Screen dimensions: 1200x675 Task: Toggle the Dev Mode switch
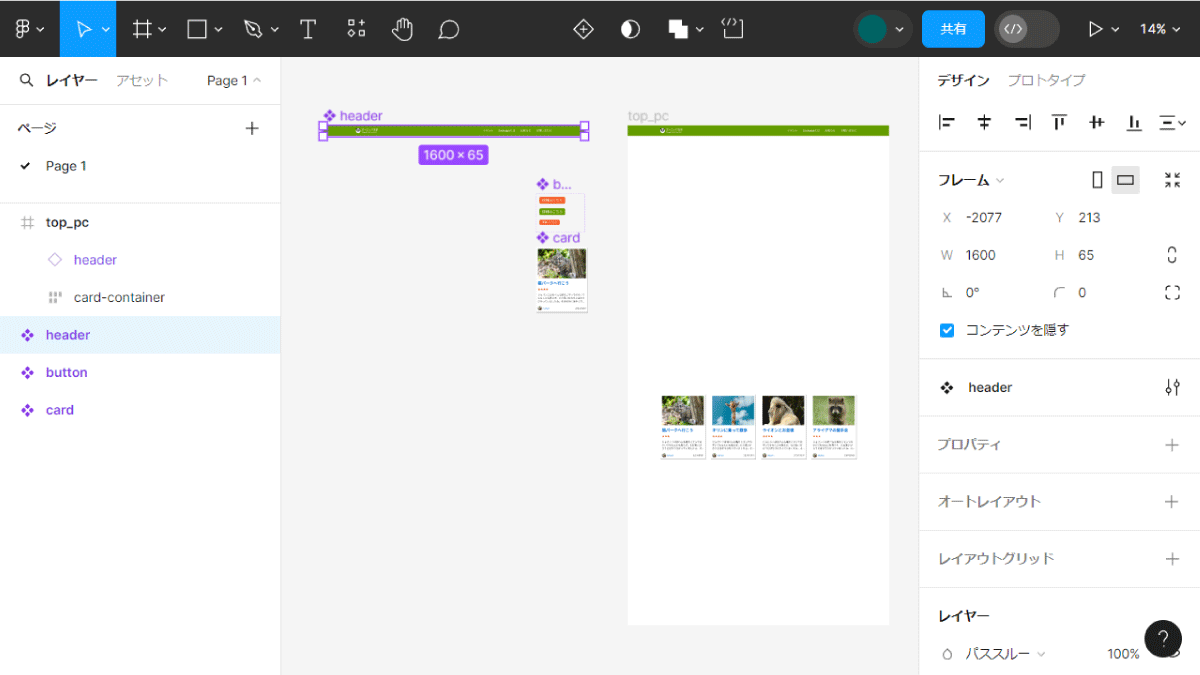coord(1026,29)
